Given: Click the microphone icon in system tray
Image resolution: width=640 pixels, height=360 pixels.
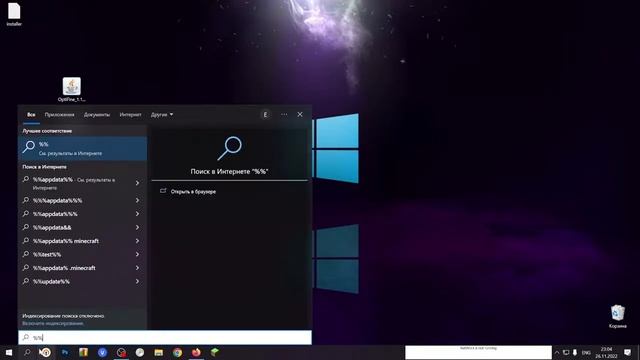Looking at the screenshot, I should [x=575, y=352].
